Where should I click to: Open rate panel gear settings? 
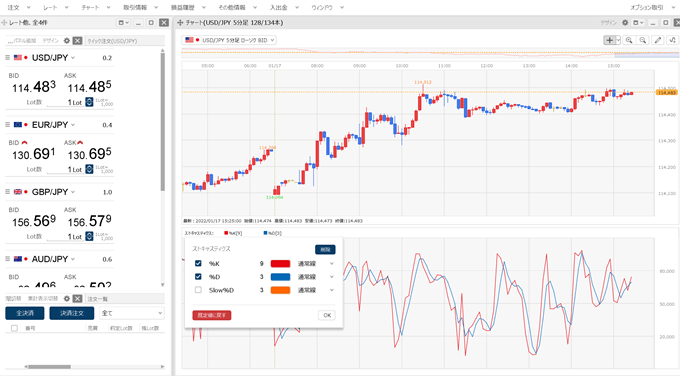pyautogui.click(x=66, y=40)
